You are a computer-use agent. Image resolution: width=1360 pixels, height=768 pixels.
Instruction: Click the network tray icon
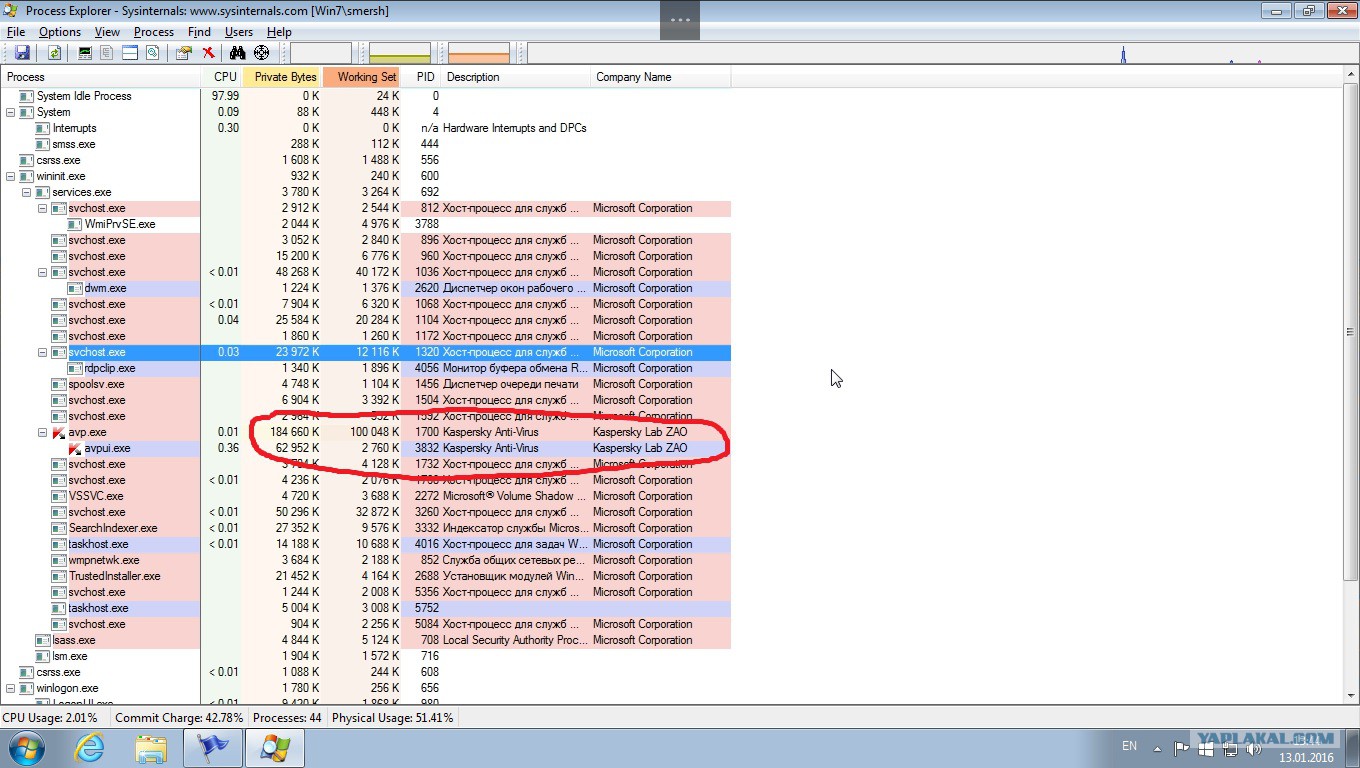coord(1231,749)
